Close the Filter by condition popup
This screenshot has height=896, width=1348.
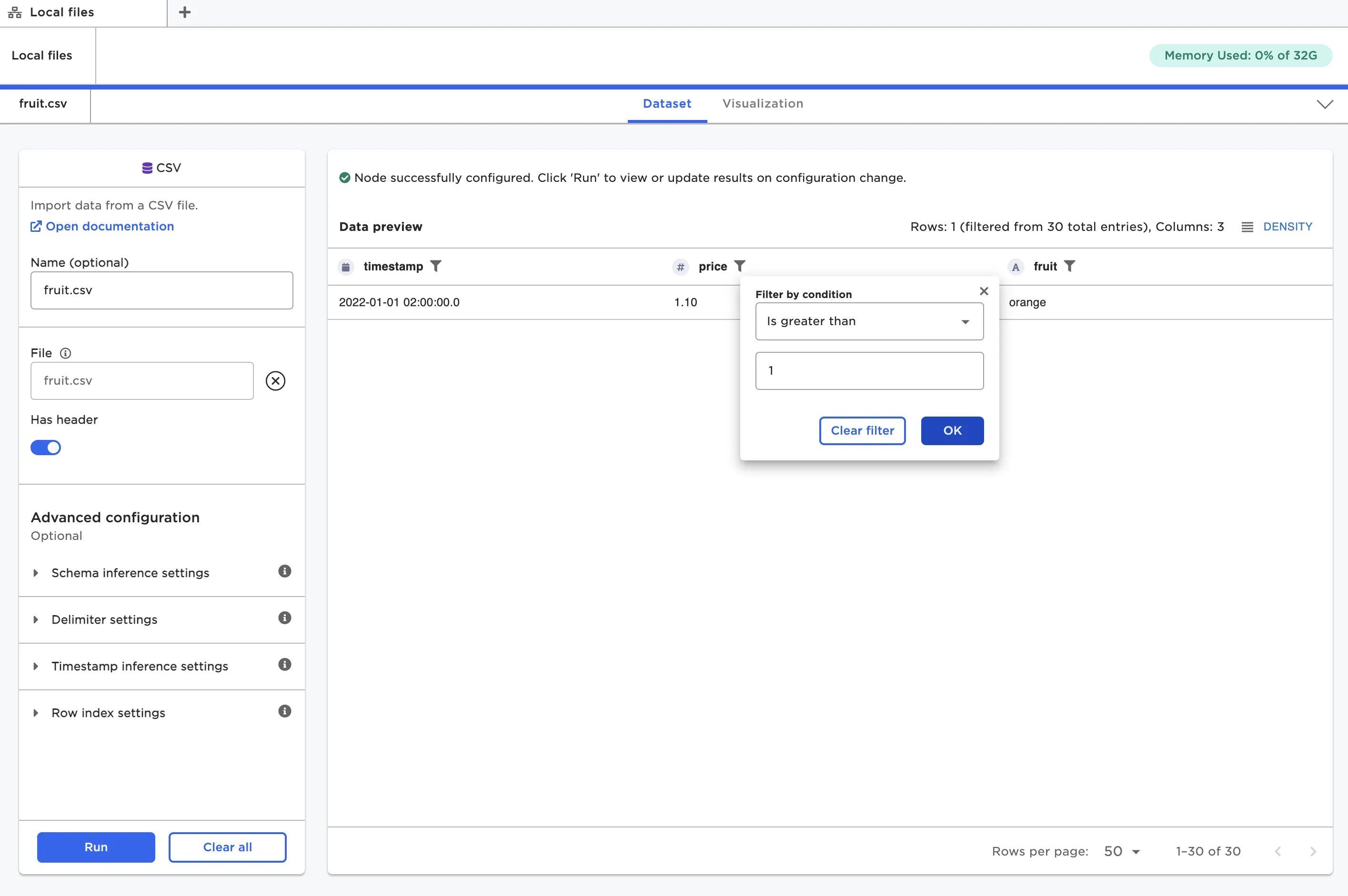[x=983, y=291]
